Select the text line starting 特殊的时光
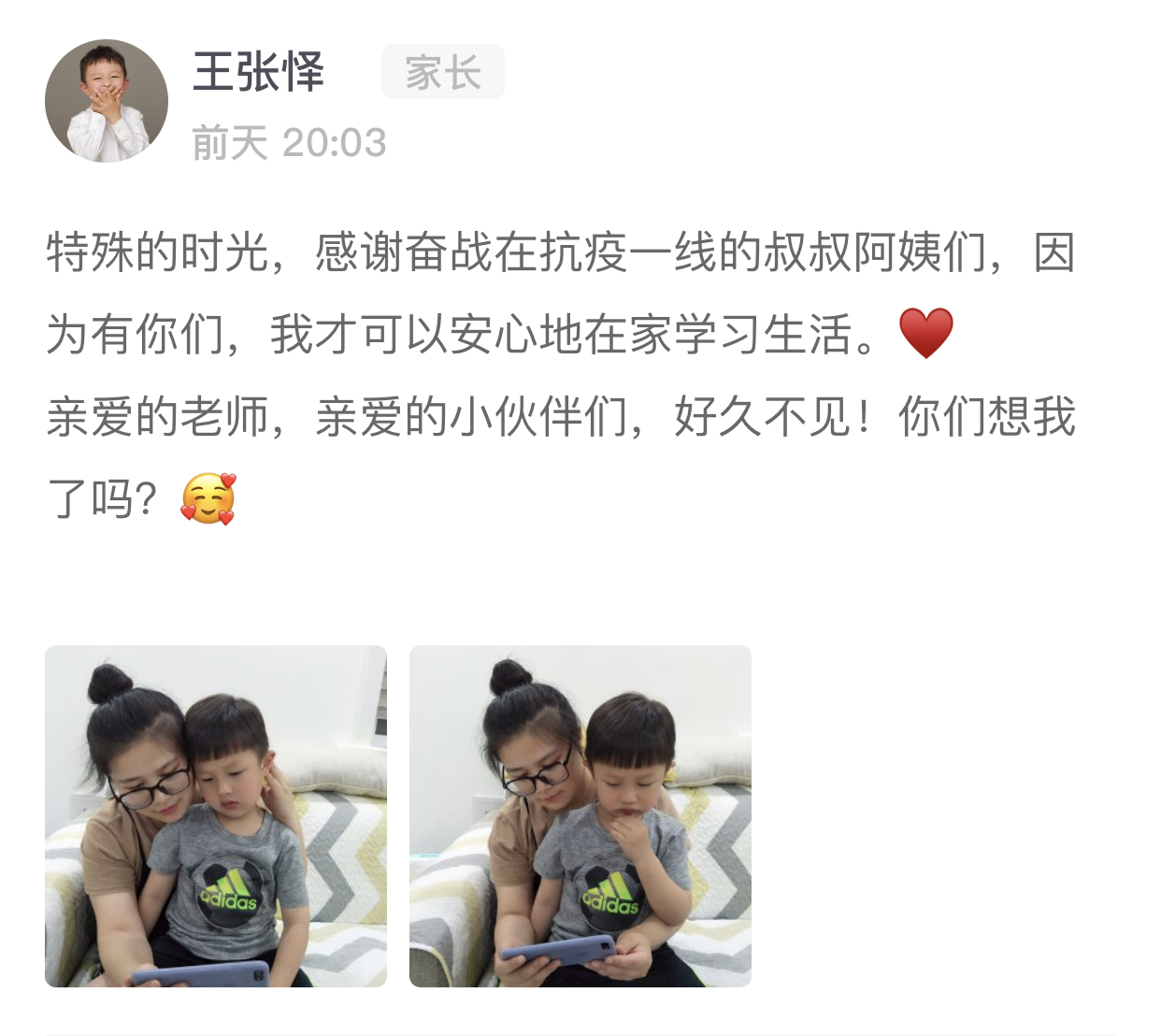Image resolution: width=1161 pixels, height=1036 pixels. pyautogui.click(x=561, y=252)
